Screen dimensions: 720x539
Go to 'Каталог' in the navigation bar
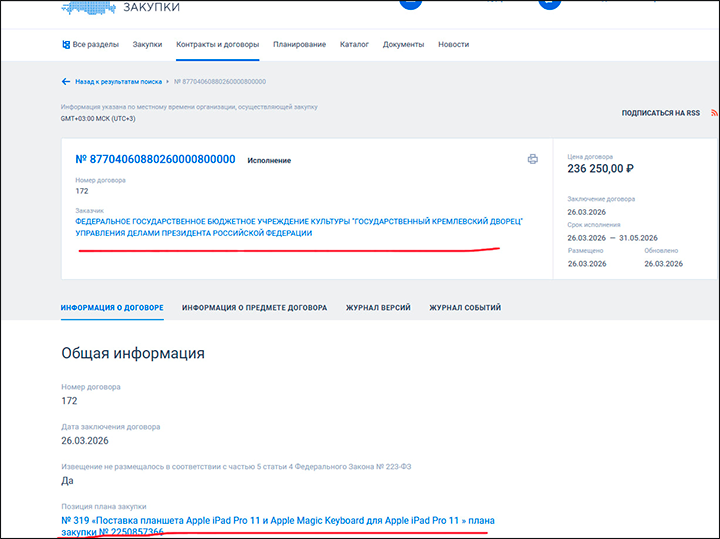tap(354, 44)
